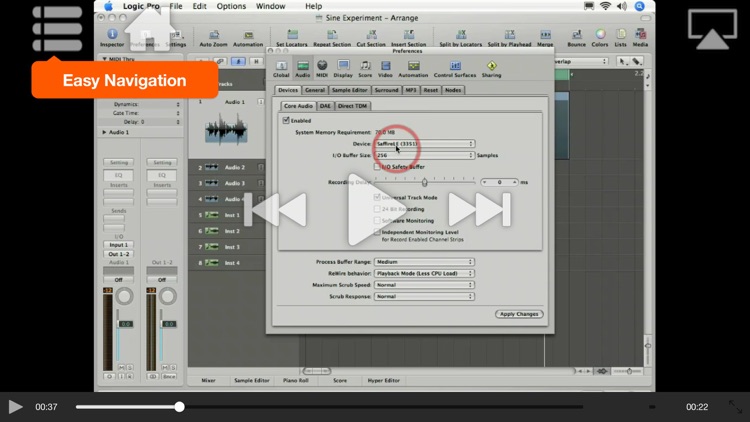750x422 pixels.
Task: Click Insert Section toolbar icon
Action: 408,35
